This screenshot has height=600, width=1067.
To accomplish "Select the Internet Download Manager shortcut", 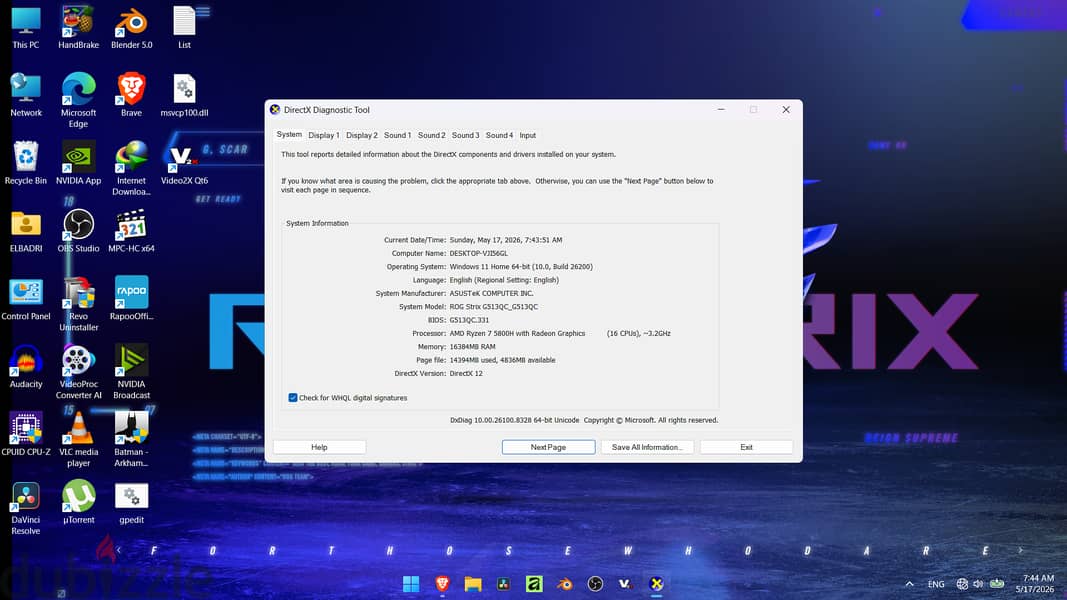I will click(131, 168).
